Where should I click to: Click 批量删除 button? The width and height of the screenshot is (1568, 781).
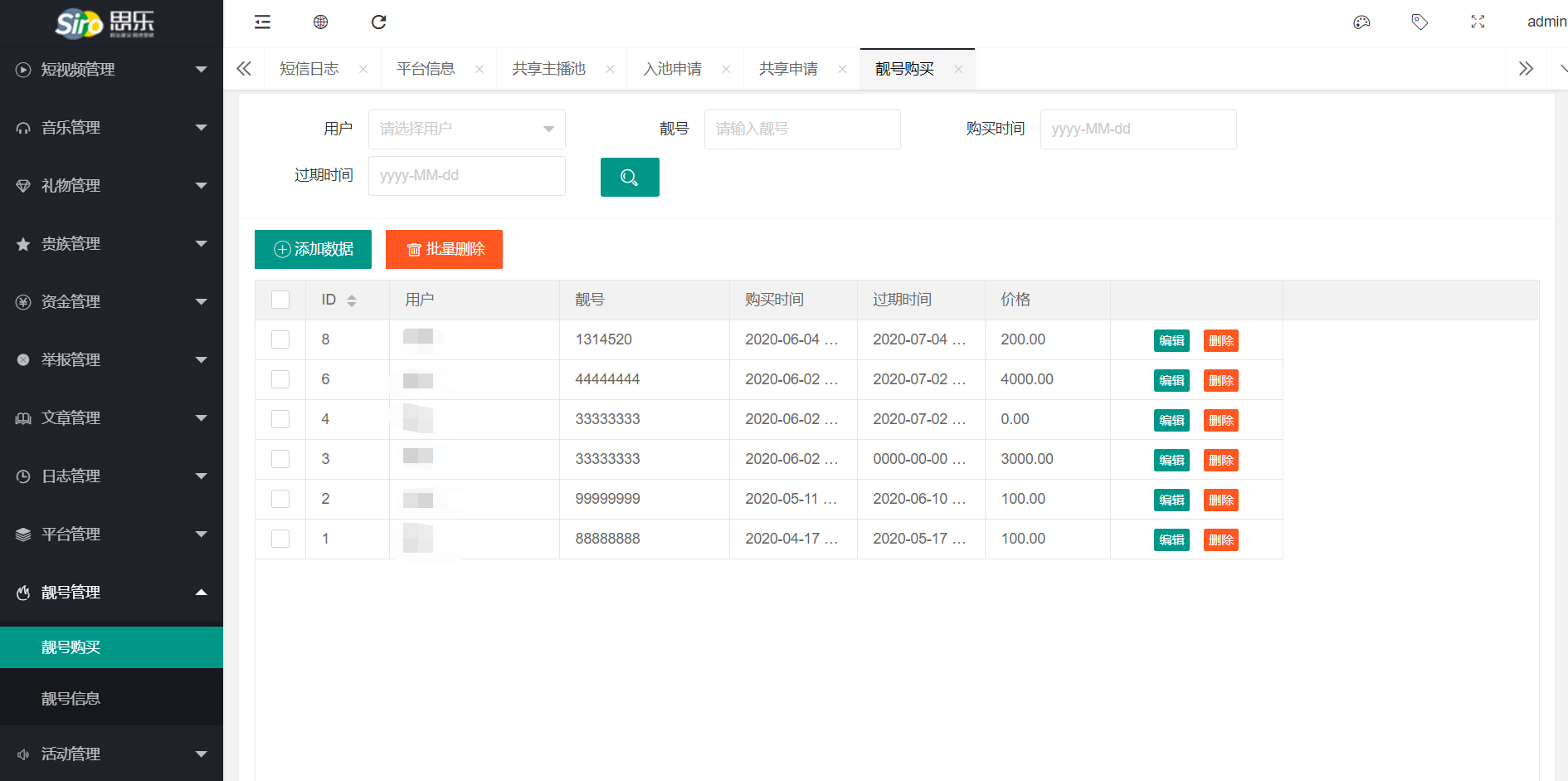point(444,249)
